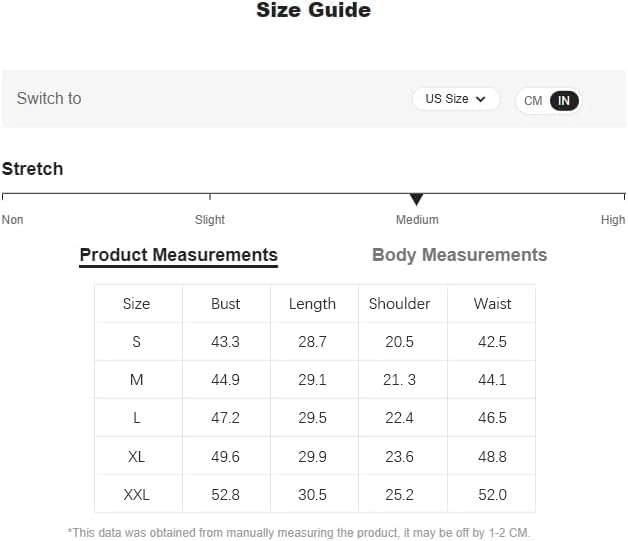Select the IN unit option

(564, 101)
